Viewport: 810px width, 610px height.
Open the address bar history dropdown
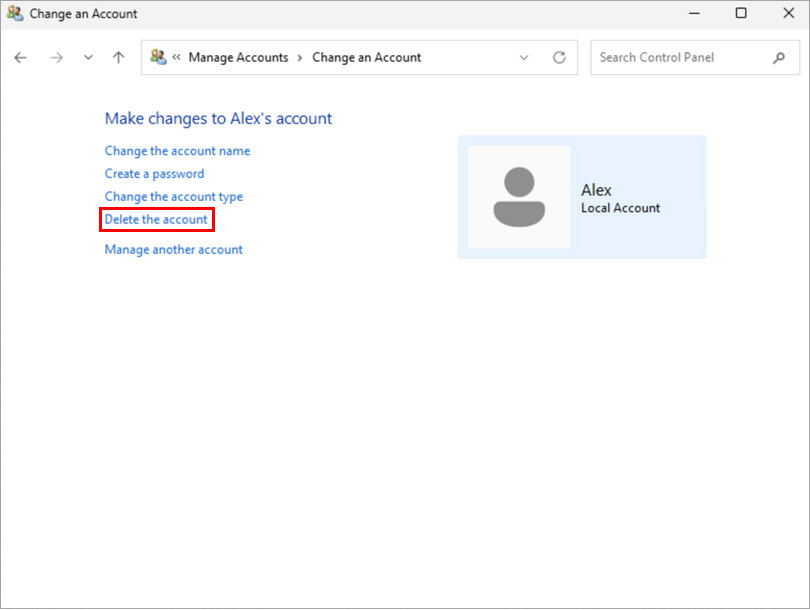coord(524,58)
